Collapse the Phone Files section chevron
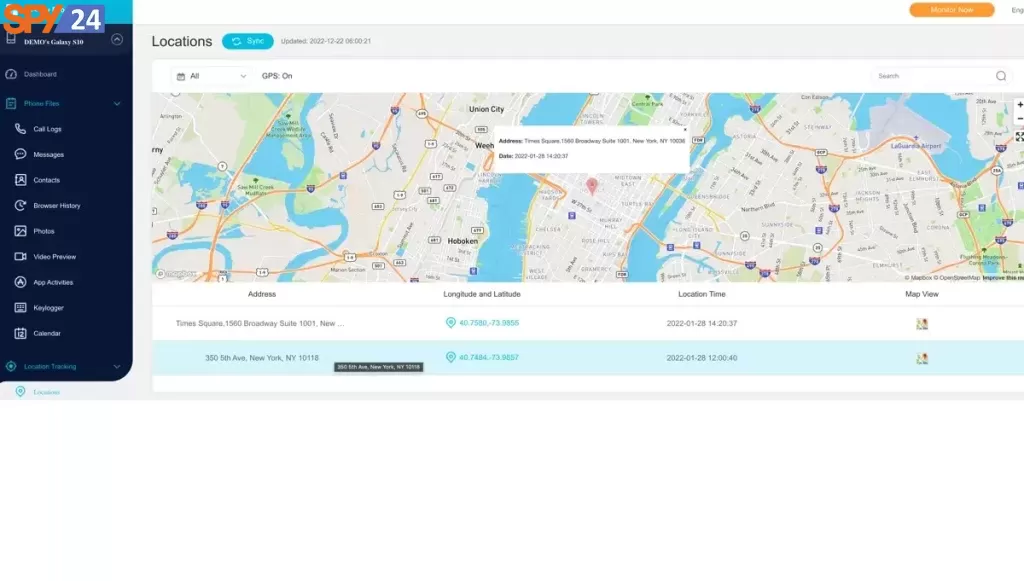 pos(117,104)
